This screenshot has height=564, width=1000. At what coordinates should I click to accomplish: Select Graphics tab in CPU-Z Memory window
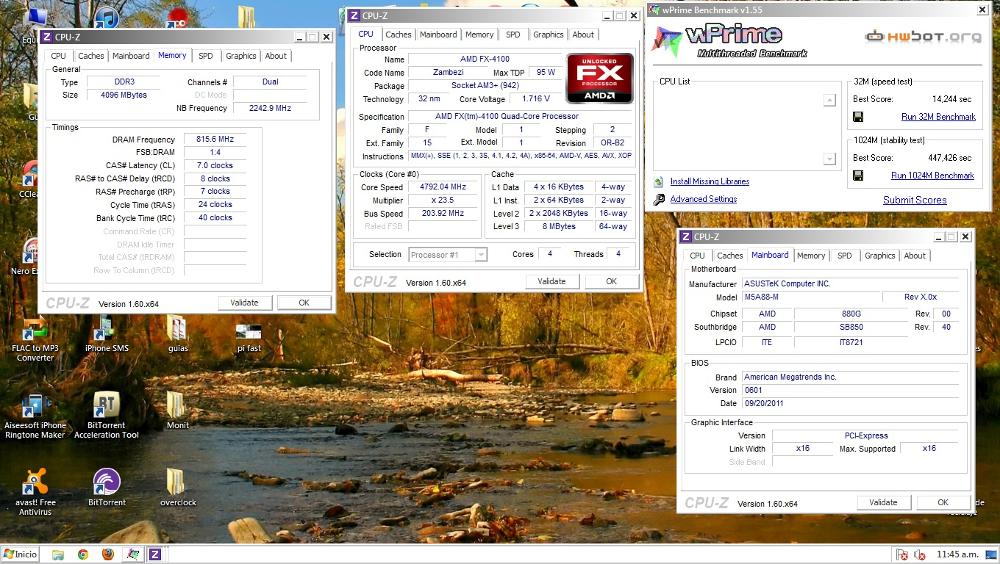240,56
